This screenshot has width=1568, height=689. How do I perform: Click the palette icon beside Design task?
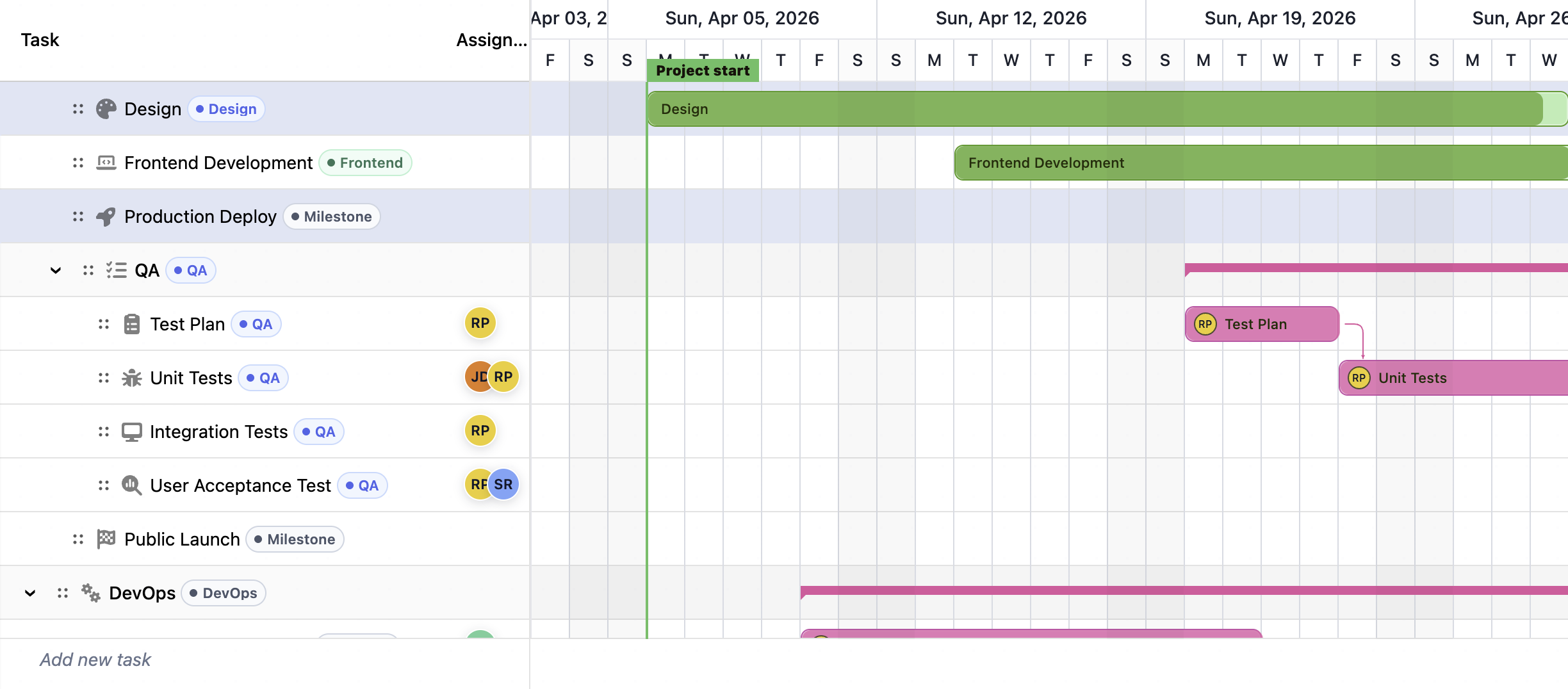pos(106,109)
